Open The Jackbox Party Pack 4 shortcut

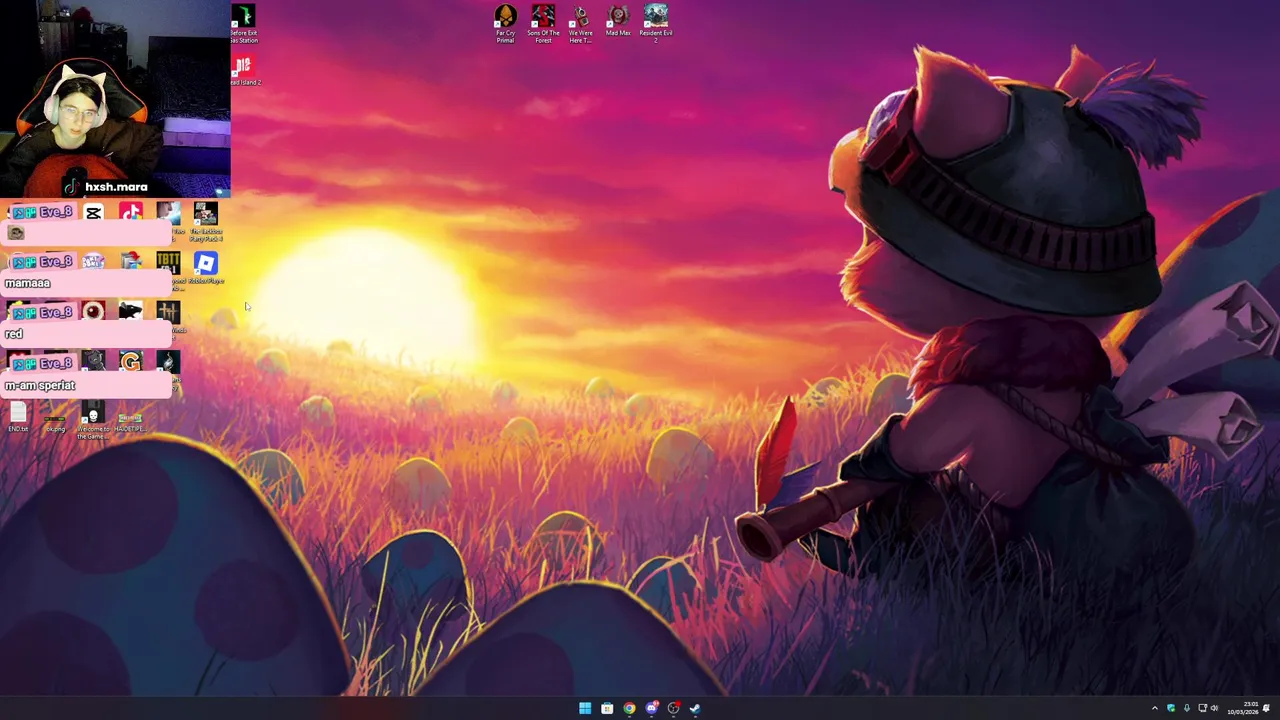point(206,222)
